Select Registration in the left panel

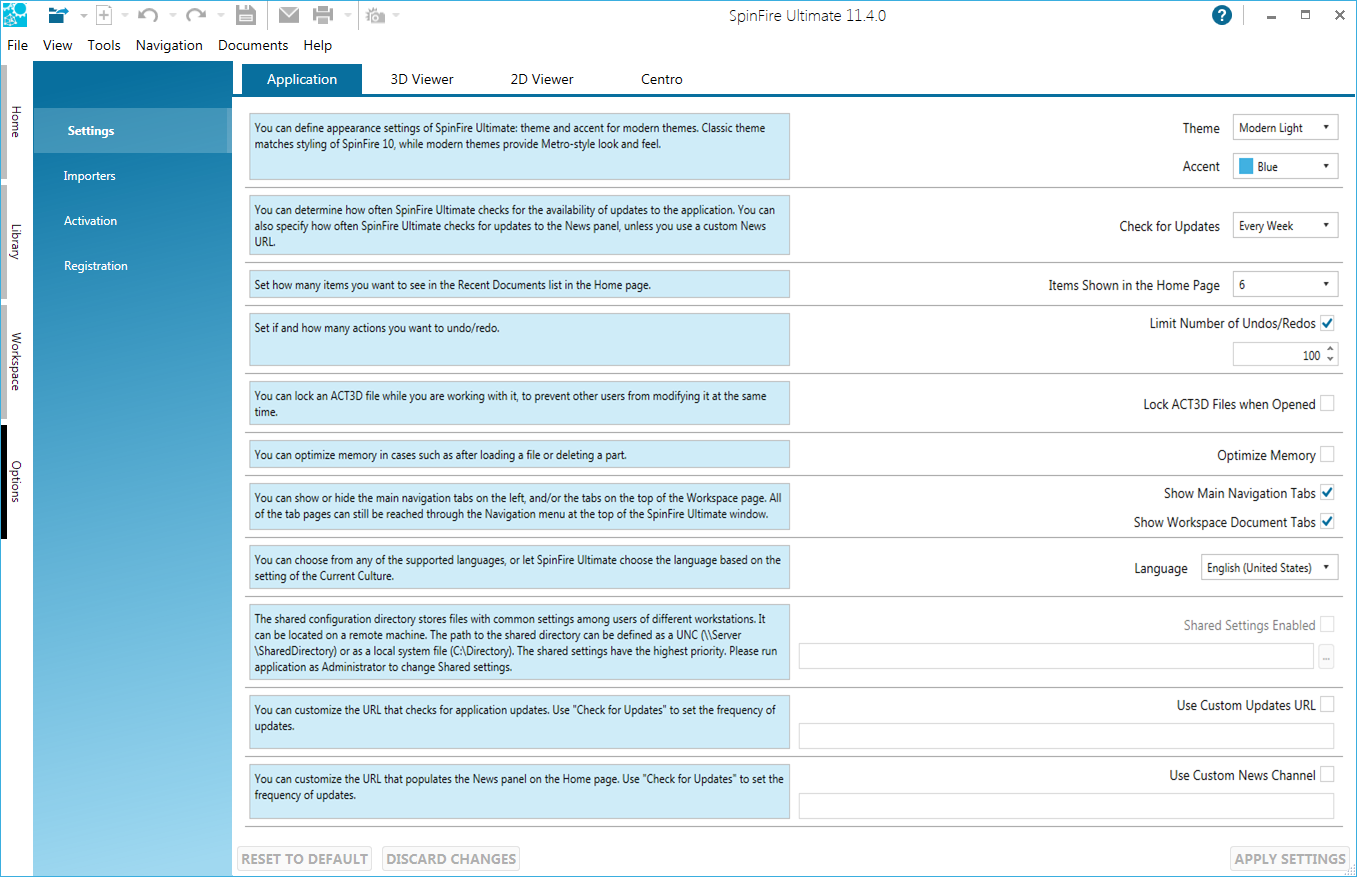tap(131, 266)
